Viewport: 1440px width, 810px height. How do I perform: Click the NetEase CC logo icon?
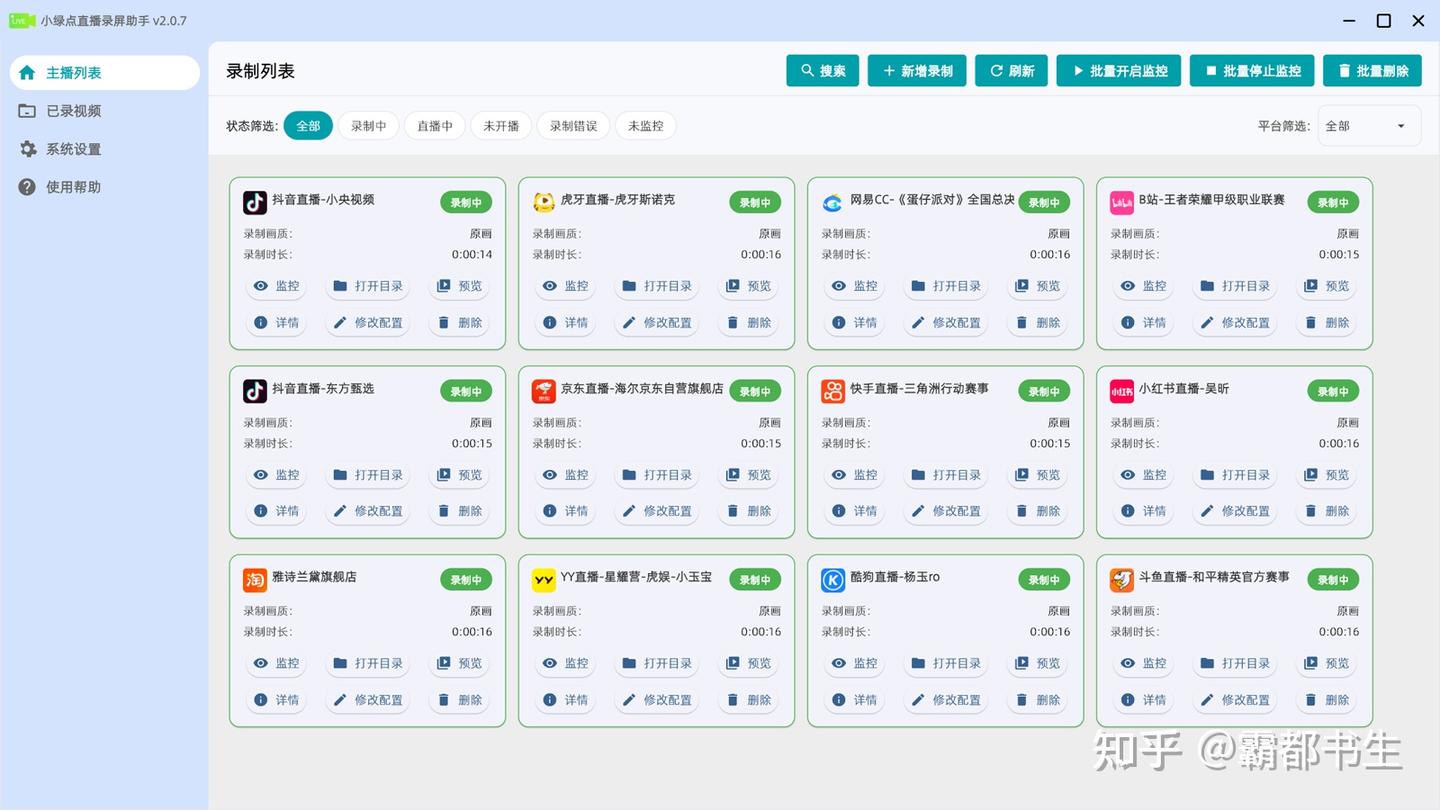pos(833,202)
